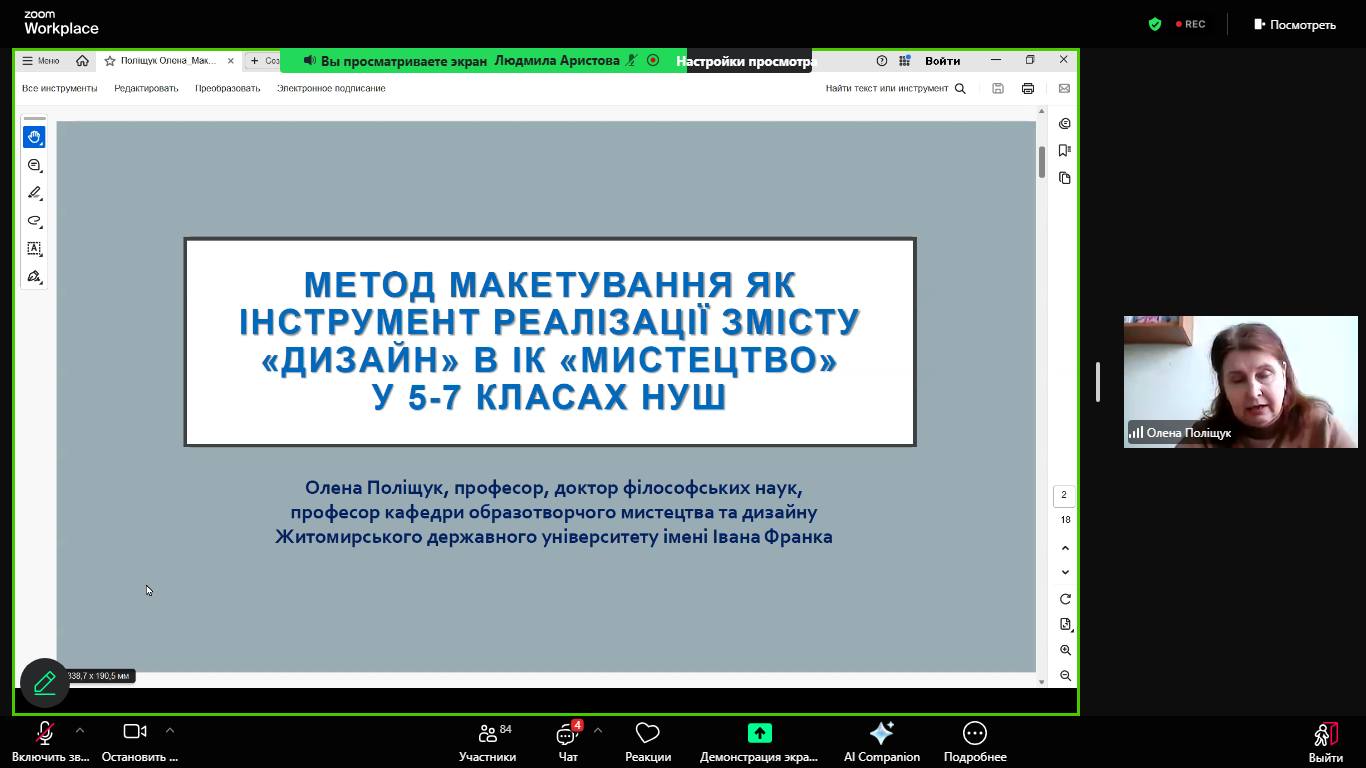Zoom in on the PDF page
This screenshot has height=768, width=1366.
click(1065, 650)
